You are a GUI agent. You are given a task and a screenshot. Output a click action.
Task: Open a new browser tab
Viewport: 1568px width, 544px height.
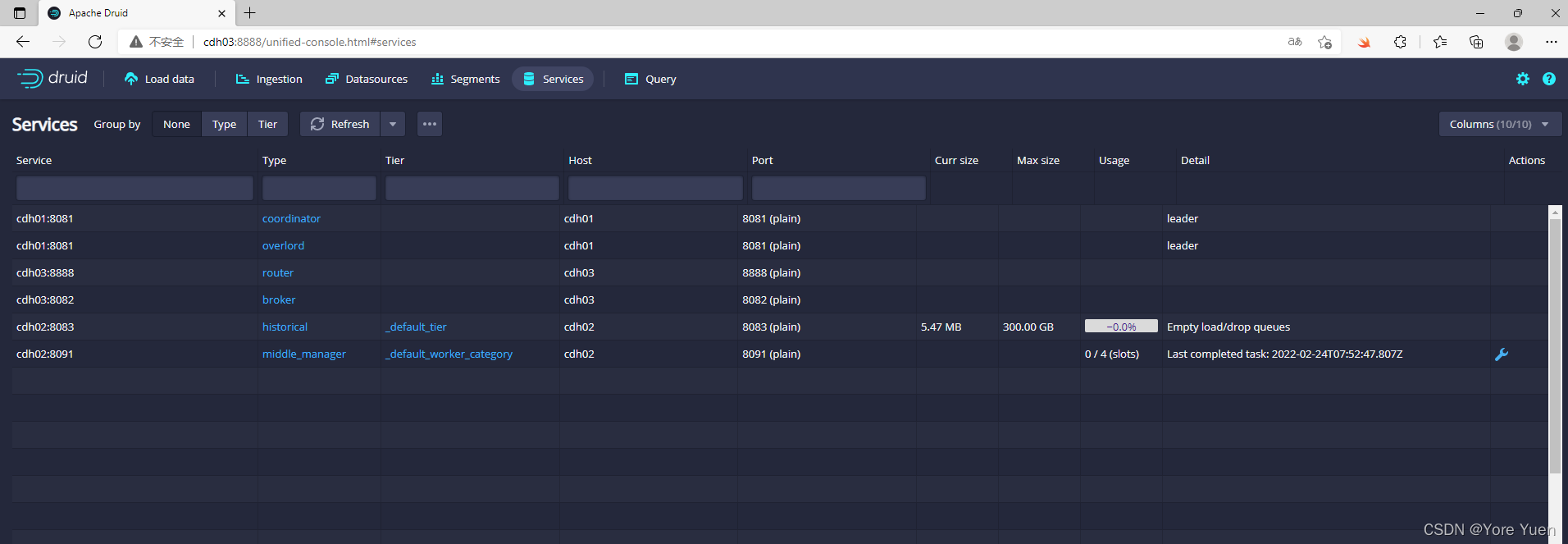(x=250, y=12)
